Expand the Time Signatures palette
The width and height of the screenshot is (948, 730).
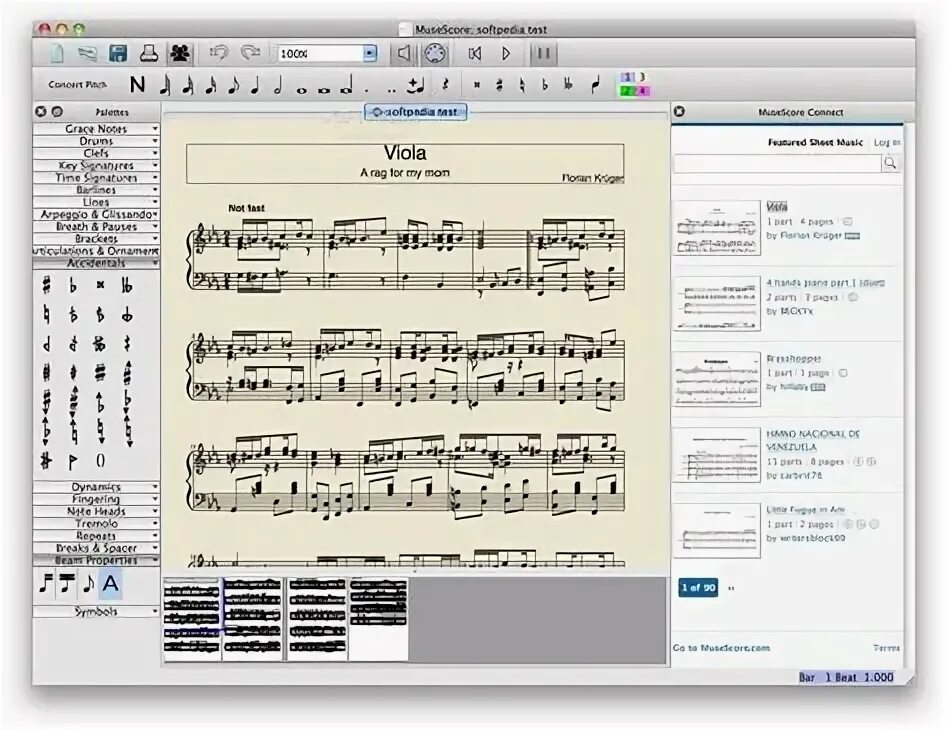pos(96,178)
